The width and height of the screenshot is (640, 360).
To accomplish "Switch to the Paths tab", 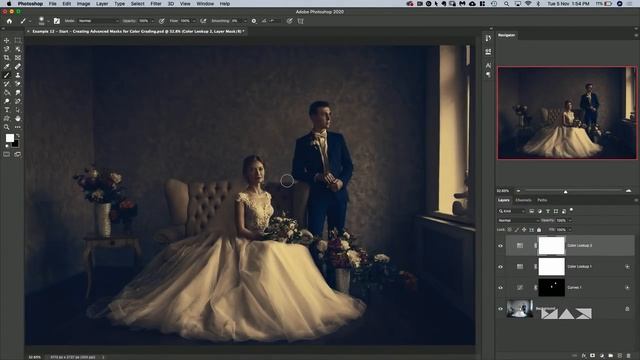I will coord(542,200).
